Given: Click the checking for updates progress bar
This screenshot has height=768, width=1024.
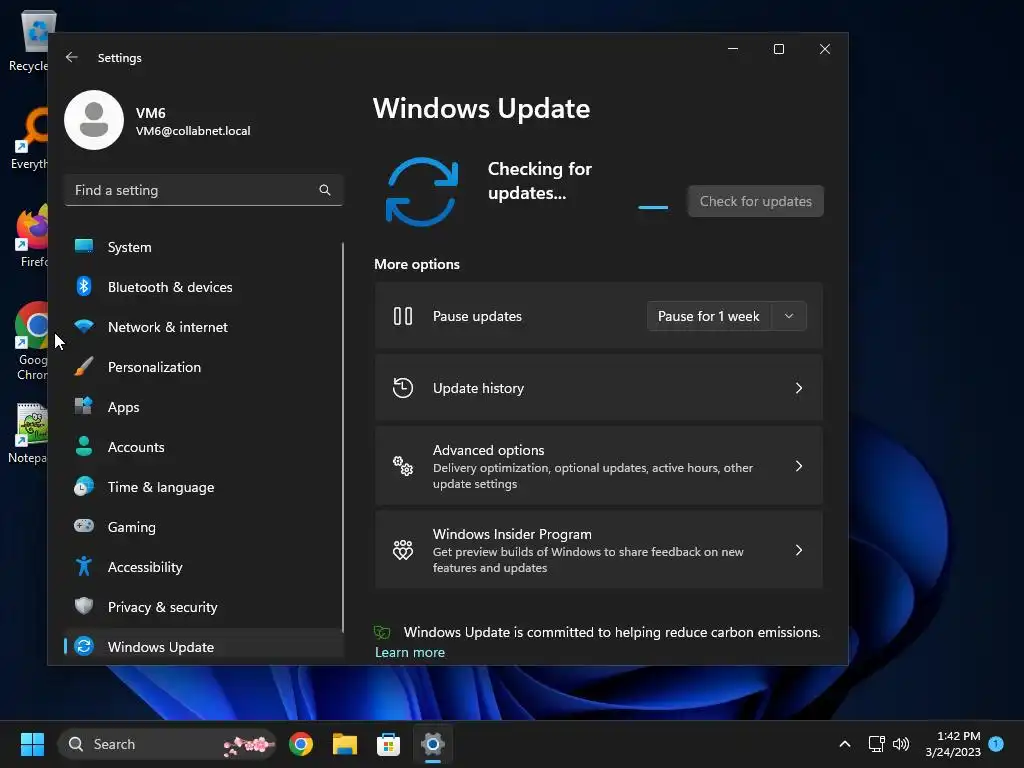Looking at the screenshot, I should pos(652,207).
